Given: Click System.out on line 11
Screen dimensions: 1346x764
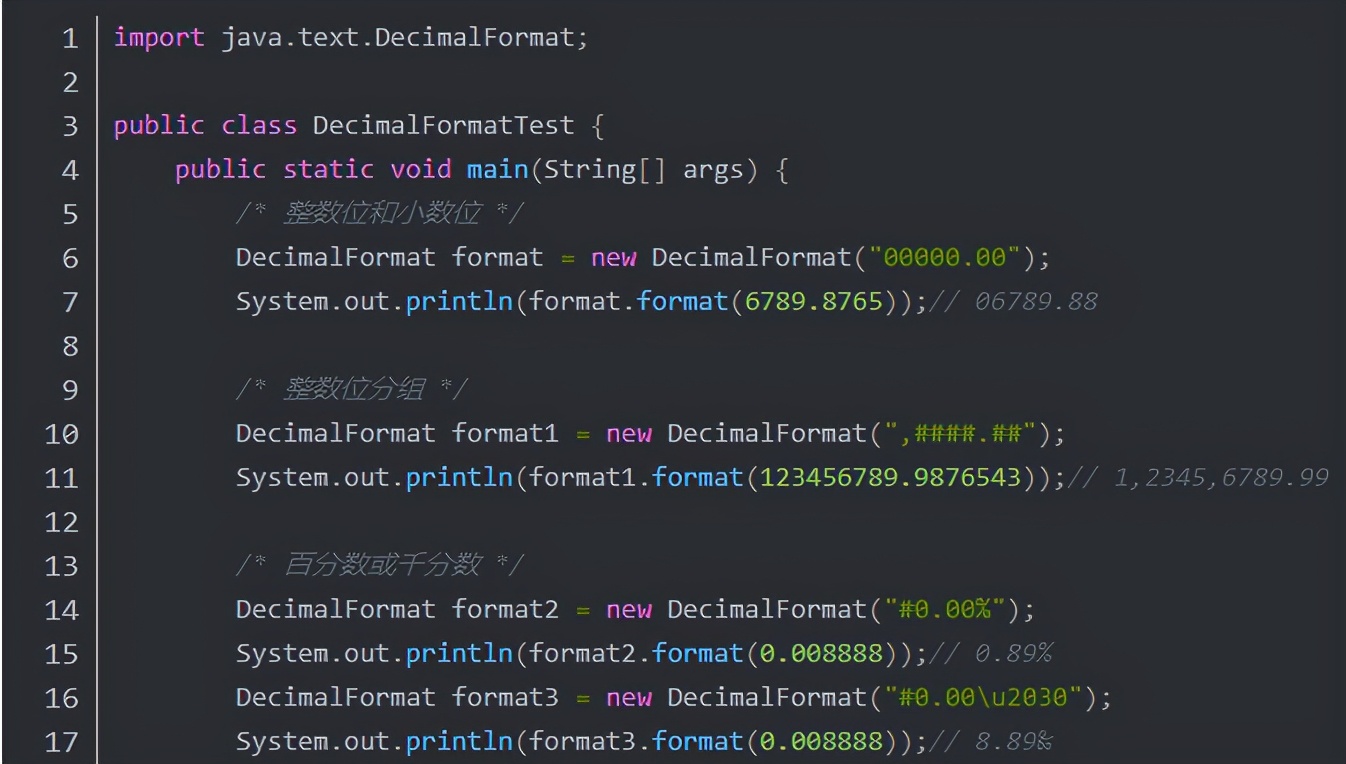Looking at the screenshot, I should (x=313, y=478).
